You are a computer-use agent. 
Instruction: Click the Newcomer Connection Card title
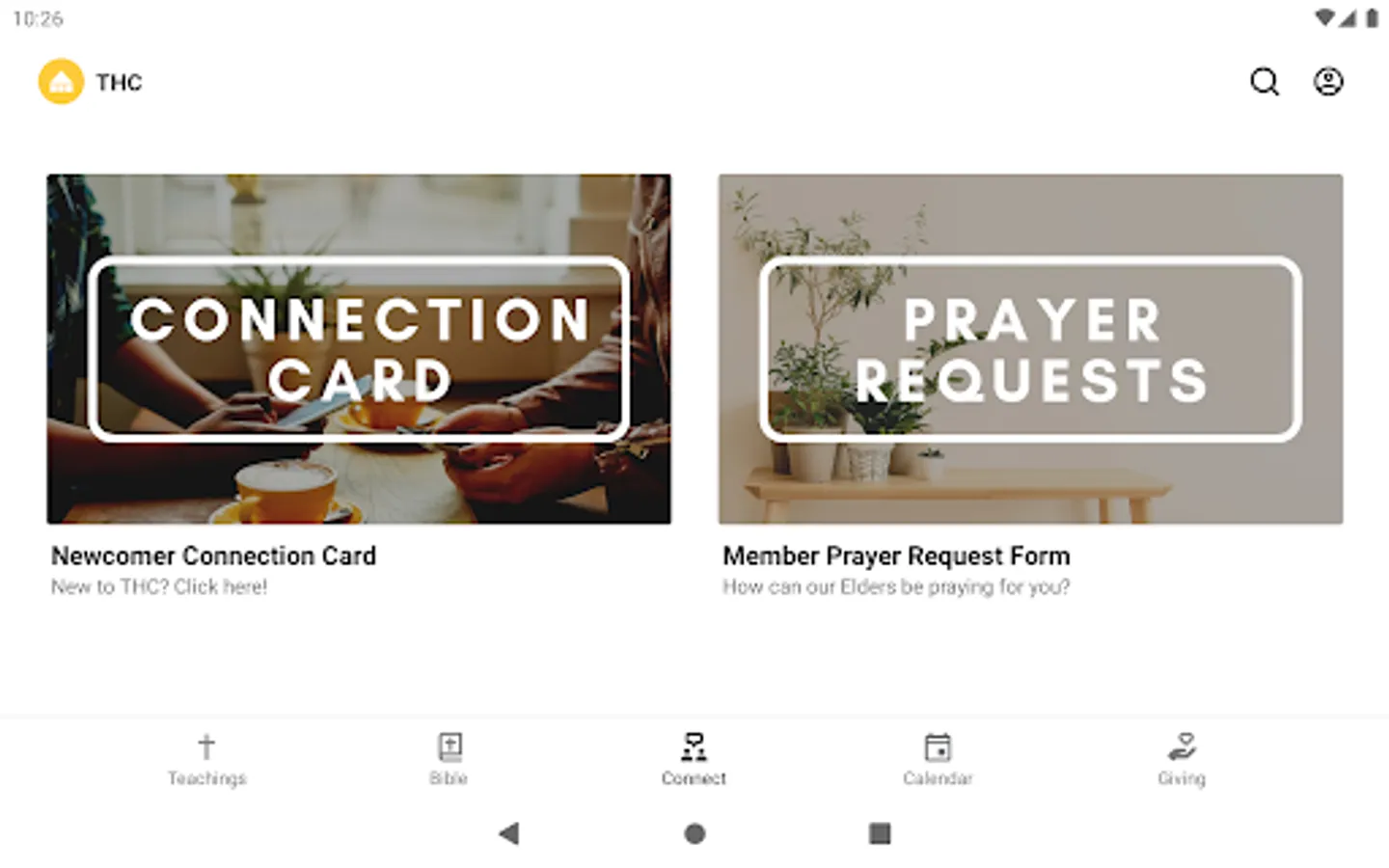click(x=213, y=556)
